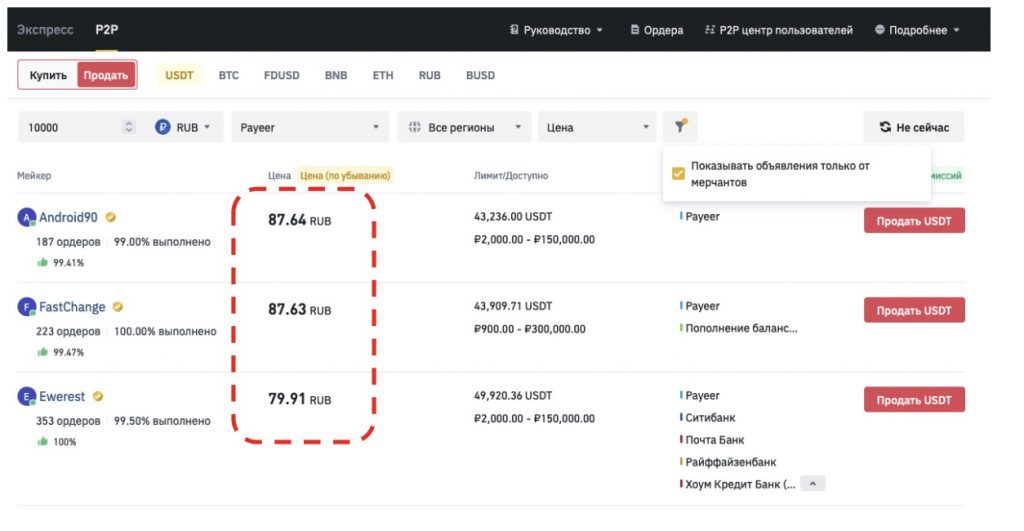The image size is (1024, 531).
Task: Open the Все регионы dropdown
Action: pyautogui.click(x=464, y=127)
